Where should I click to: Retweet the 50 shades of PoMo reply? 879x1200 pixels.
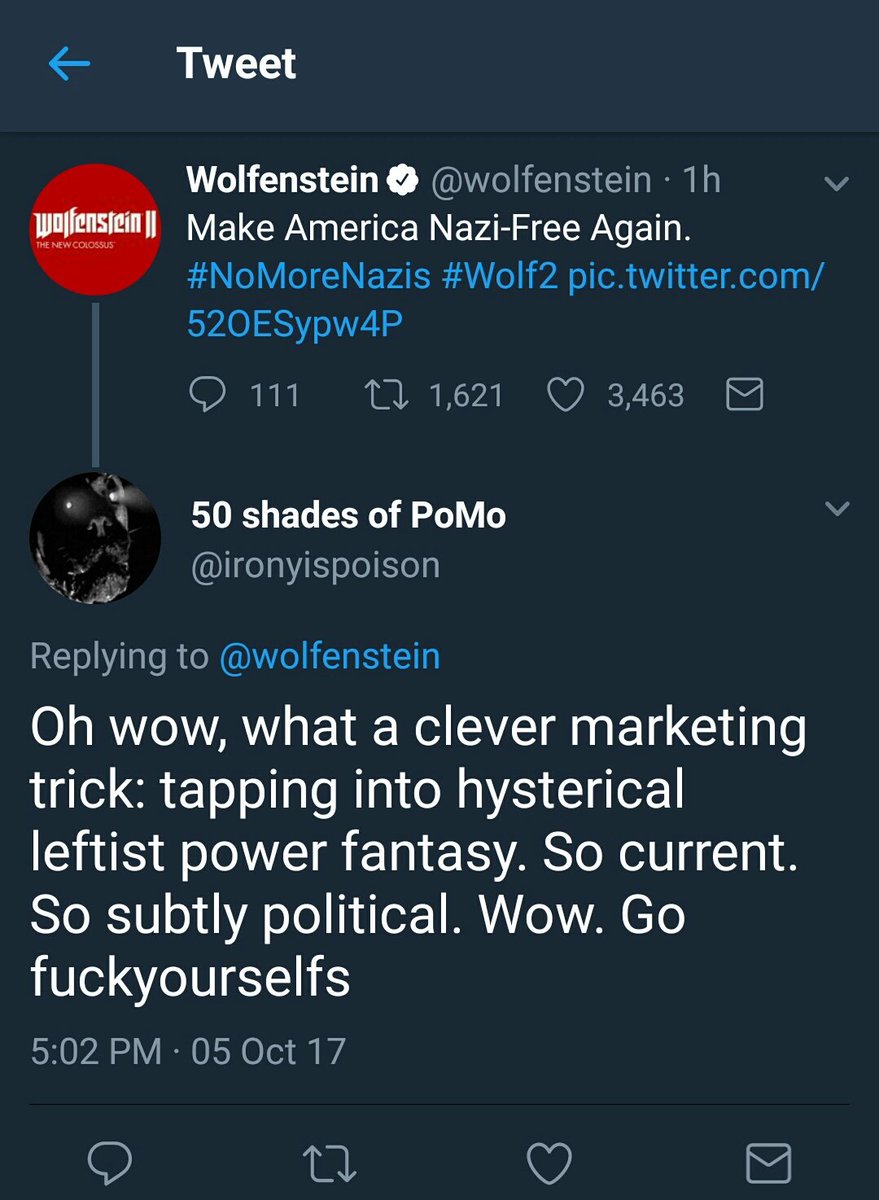(x=330, y=1163)
